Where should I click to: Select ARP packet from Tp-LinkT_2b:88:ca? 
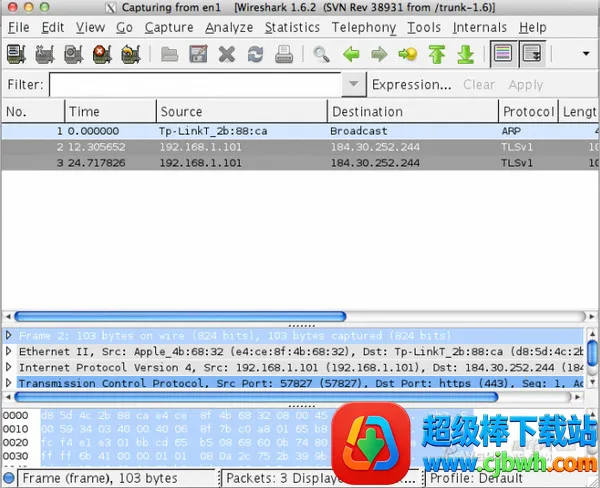coord(300,131)
